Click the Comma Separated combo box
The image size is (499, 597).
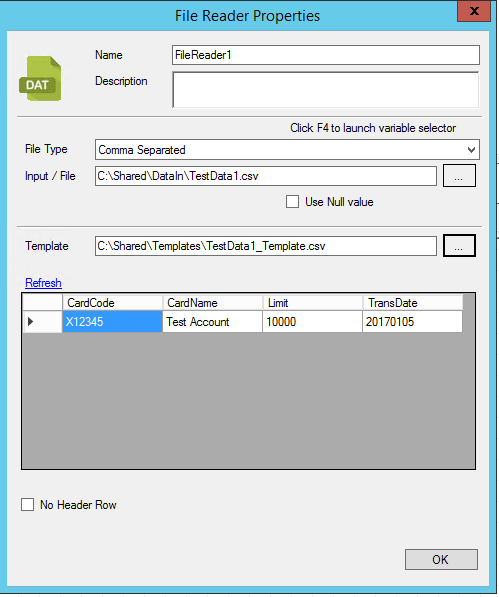coord(287,150)
